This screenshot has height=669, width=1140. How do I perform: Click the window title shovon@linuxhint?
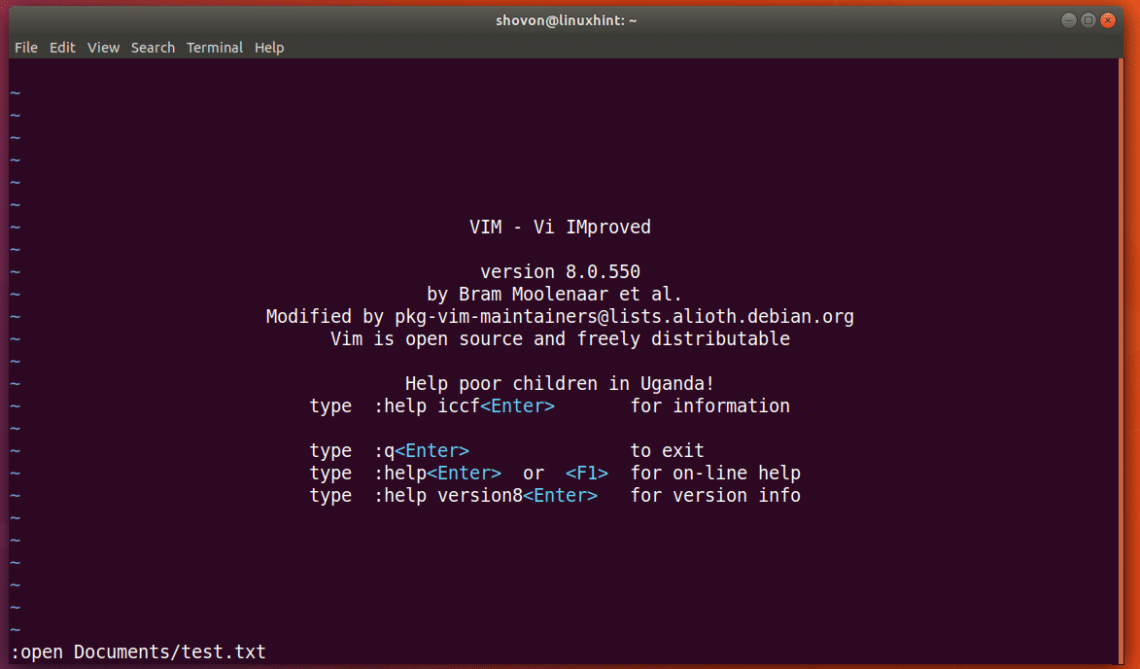[566, 20]
